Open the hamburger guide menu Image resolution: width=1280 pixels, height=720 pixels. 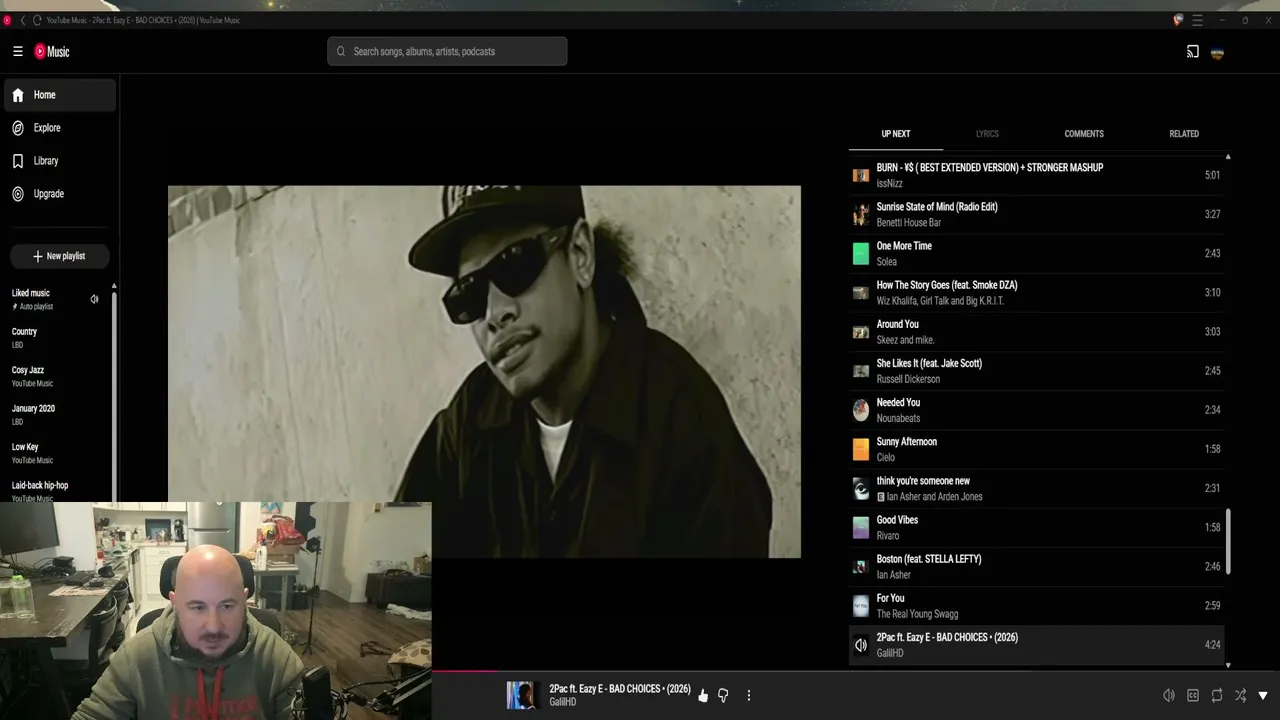tap(17, 52)
